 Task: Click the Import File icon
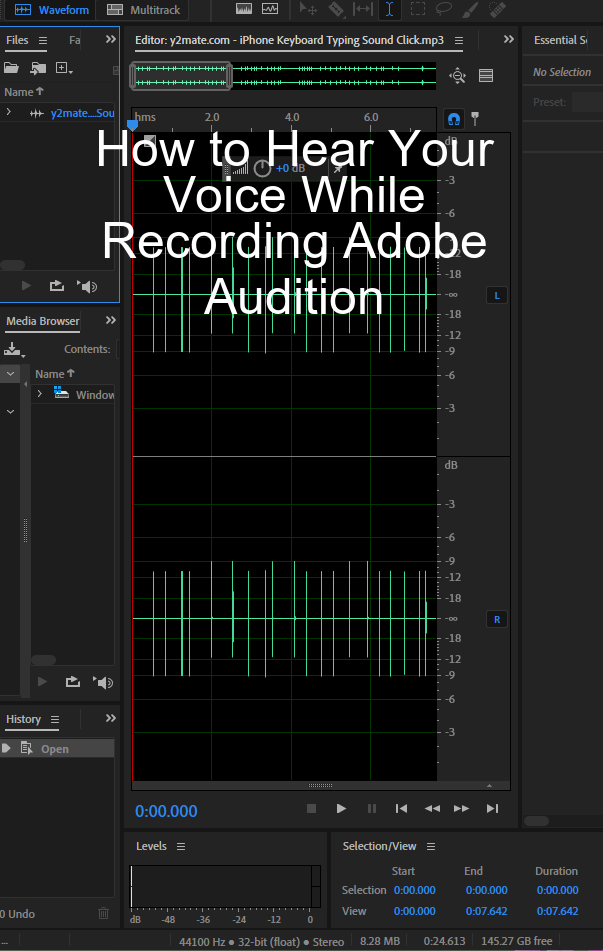click(38, 68)
